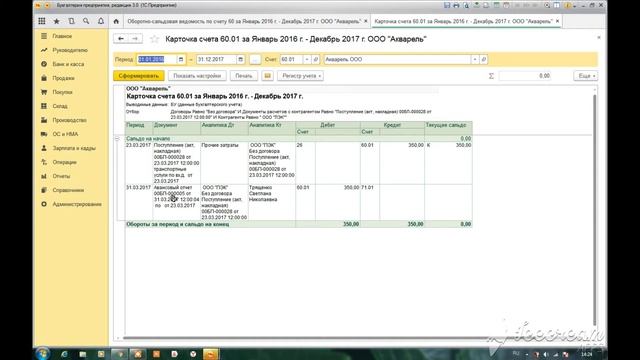Switch to the Оборотно-сальдовая ведомость tab
Screen dimensions: 640x360
[x=244, y=21]
